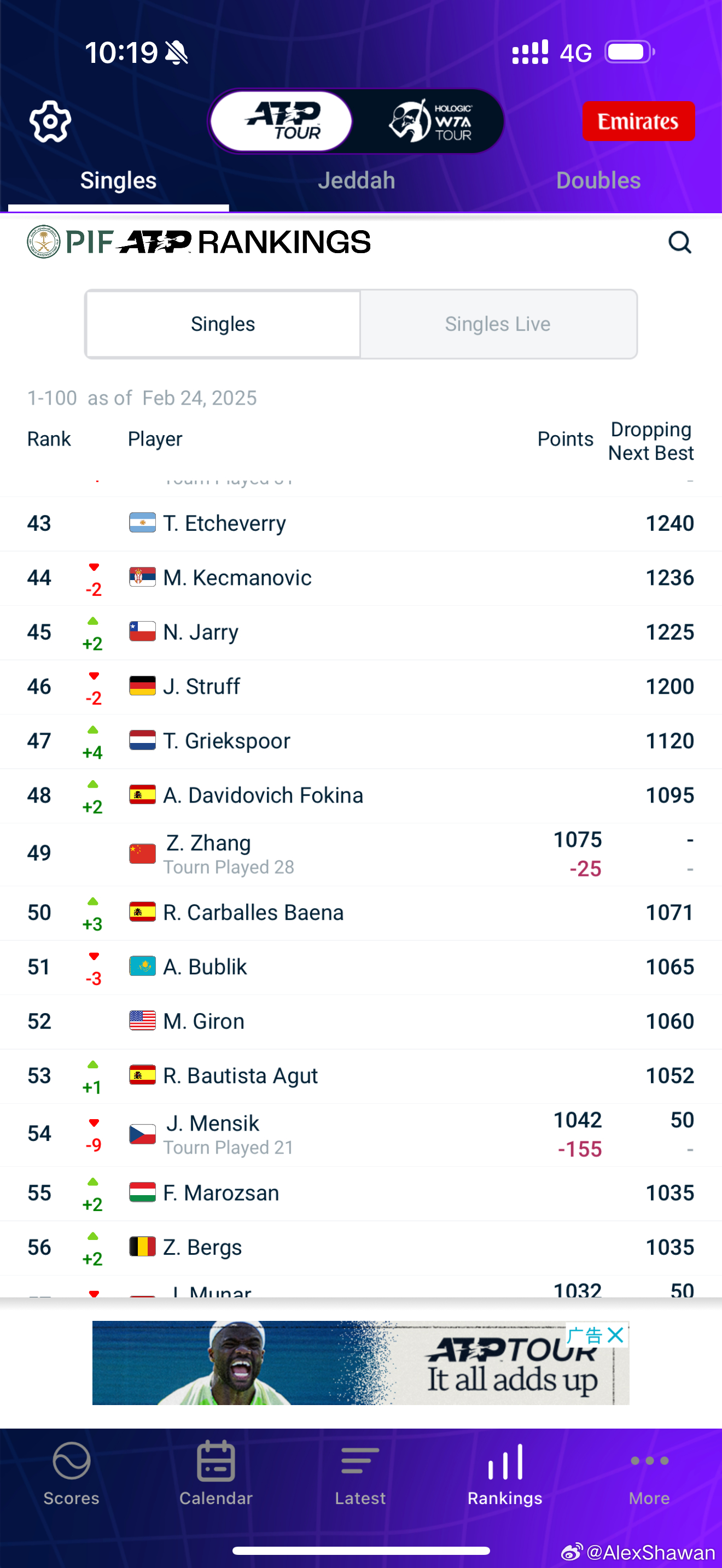
Task: Open the ATP Tour ad banner
Action: [x=360, y=1362]
